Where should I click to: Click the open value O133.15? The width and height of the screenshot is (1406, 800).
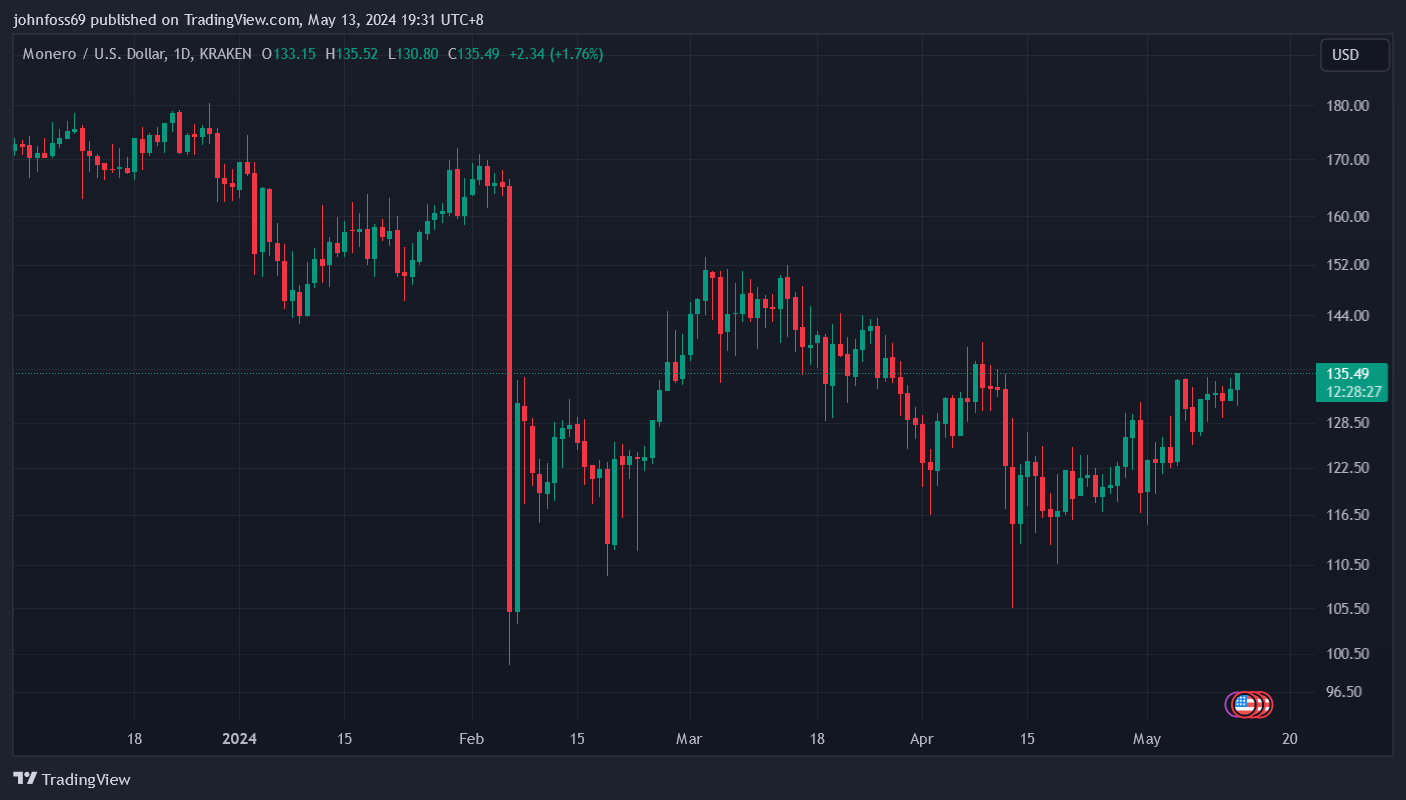coord(288,54)
